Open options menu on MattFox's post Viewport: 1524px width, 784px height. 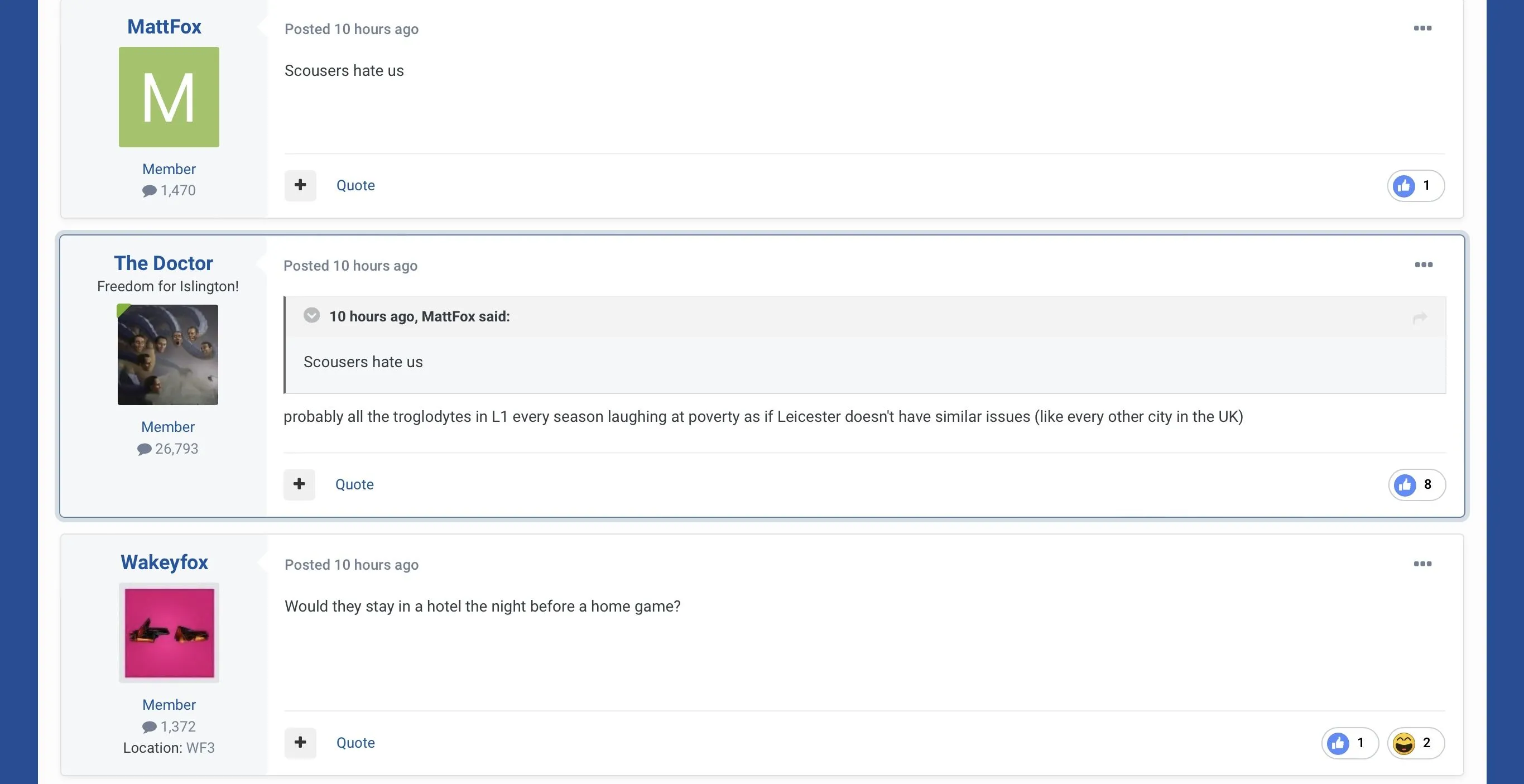(1422, 28)
